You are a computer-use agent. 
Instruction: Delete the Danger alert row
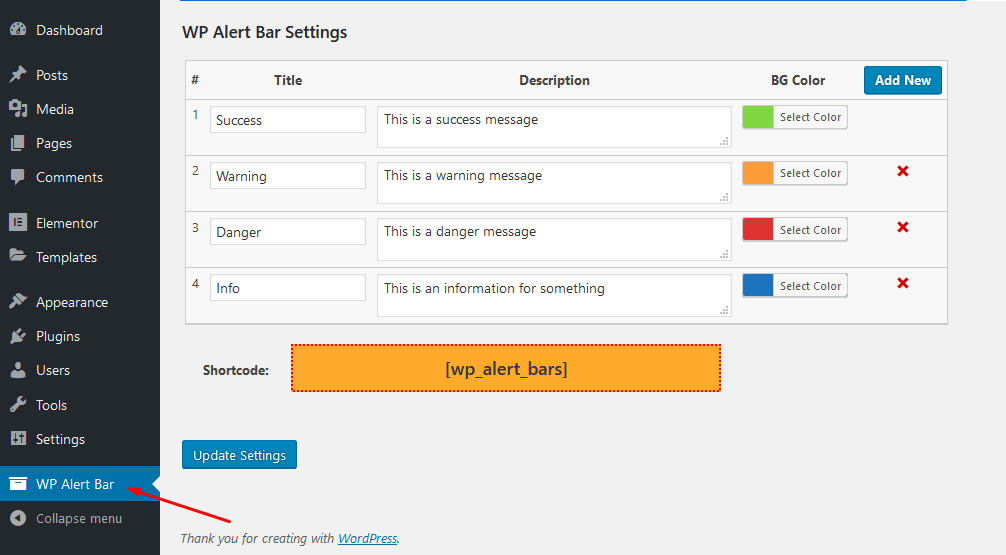click(x=903, y=227)
